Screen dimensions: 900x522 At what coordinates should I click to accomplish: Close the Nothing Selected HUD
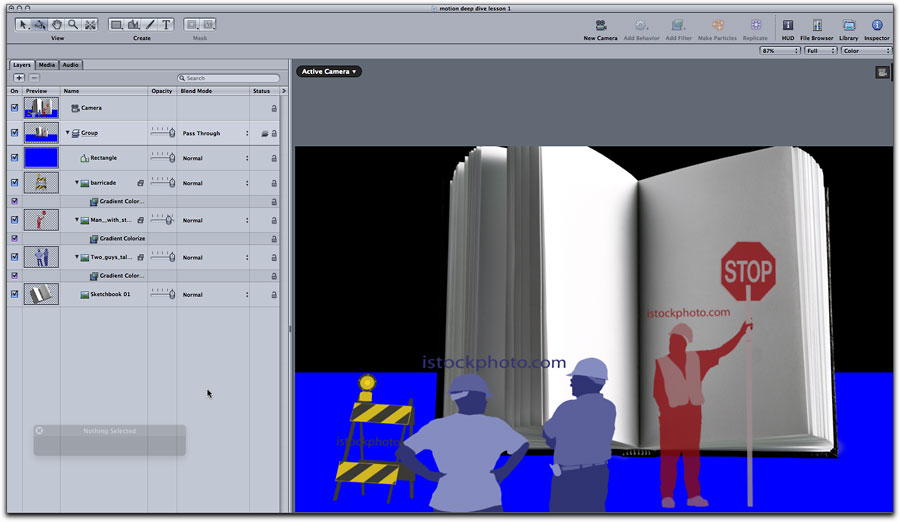click(39, 430)
